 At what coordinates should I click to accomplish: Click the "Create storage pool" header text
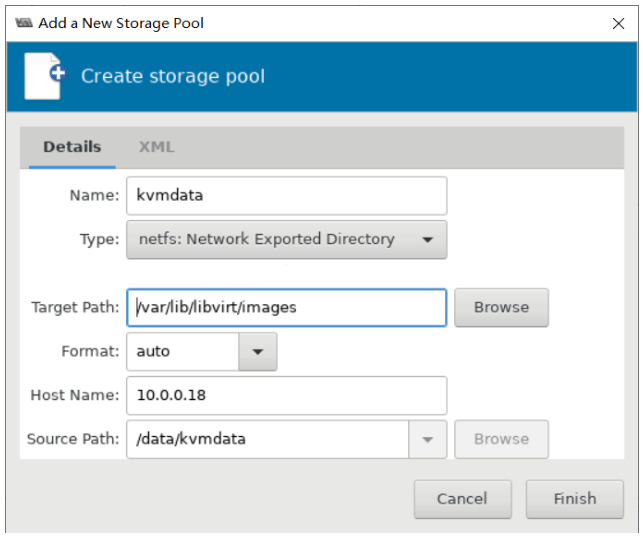(173, 76)
